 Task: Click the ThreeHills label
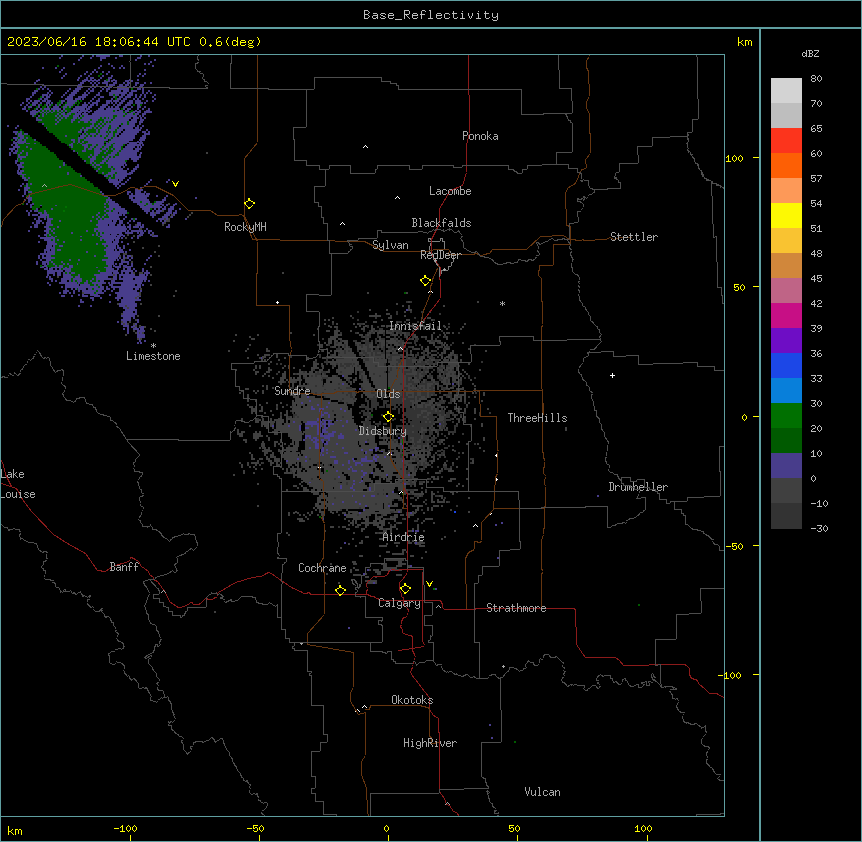(x=537, y=418)
